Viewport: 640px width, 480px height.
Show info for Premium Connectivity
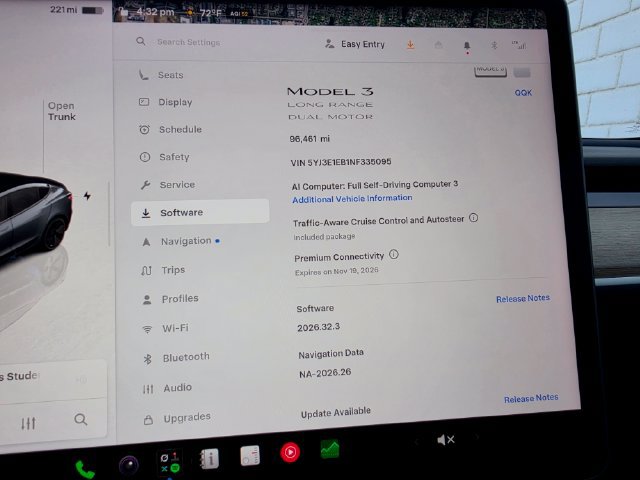pyautogui.click(x=393, y=254)
